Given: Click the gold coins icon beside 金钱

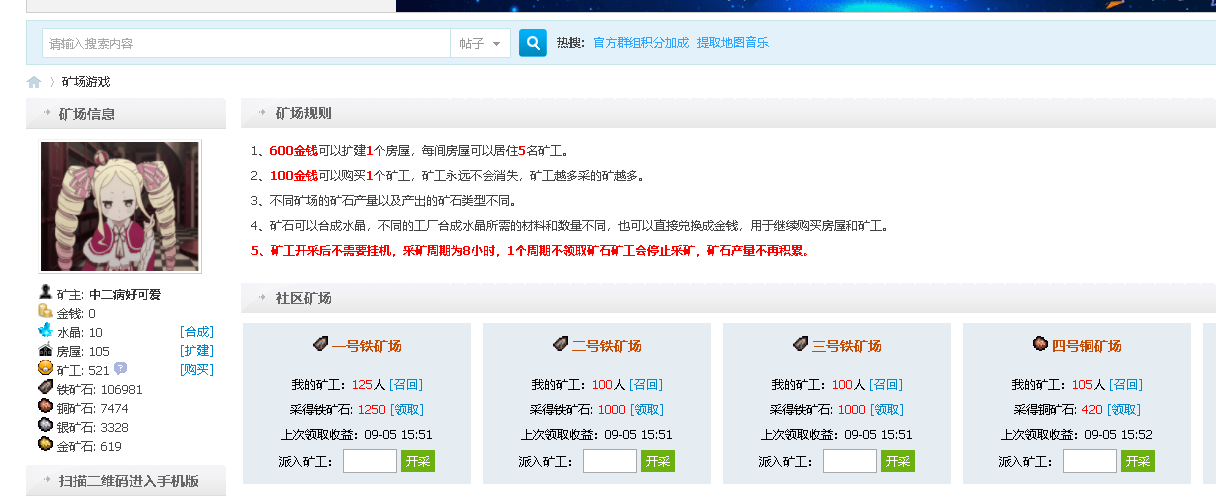Looking at the screenshot, I should point(45,312).
